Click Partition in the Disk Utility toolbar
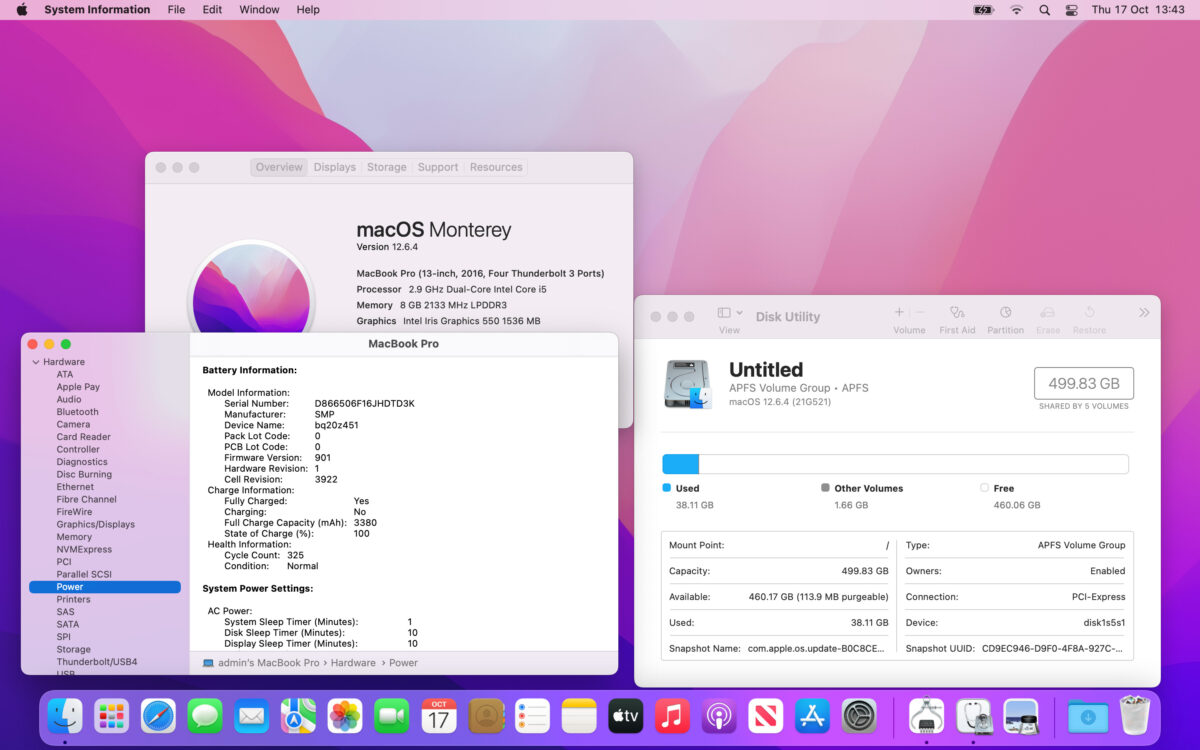 tap(1005, 320)
